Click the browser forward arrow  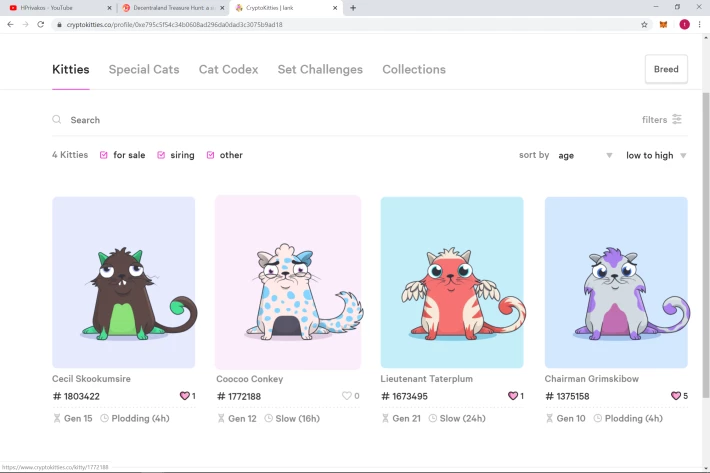click(x=25, y=24)
